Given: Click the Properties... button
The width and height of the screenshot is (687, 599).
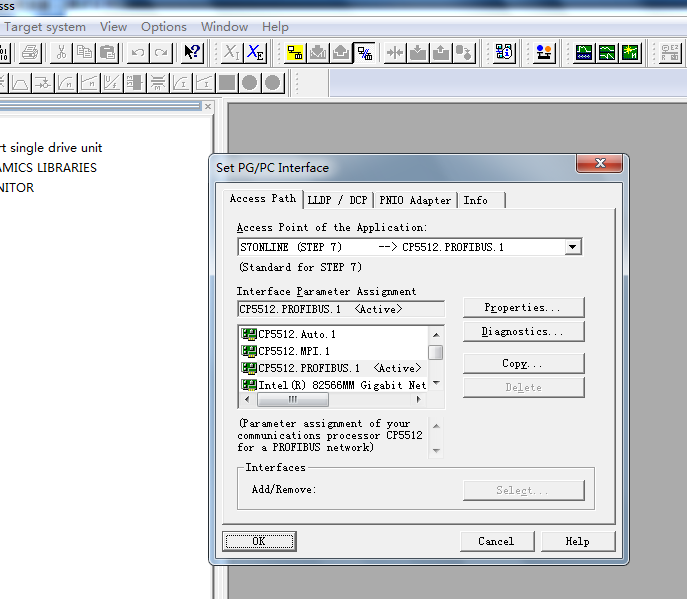Looking at the screenshot, I should (x=524, y=308).
